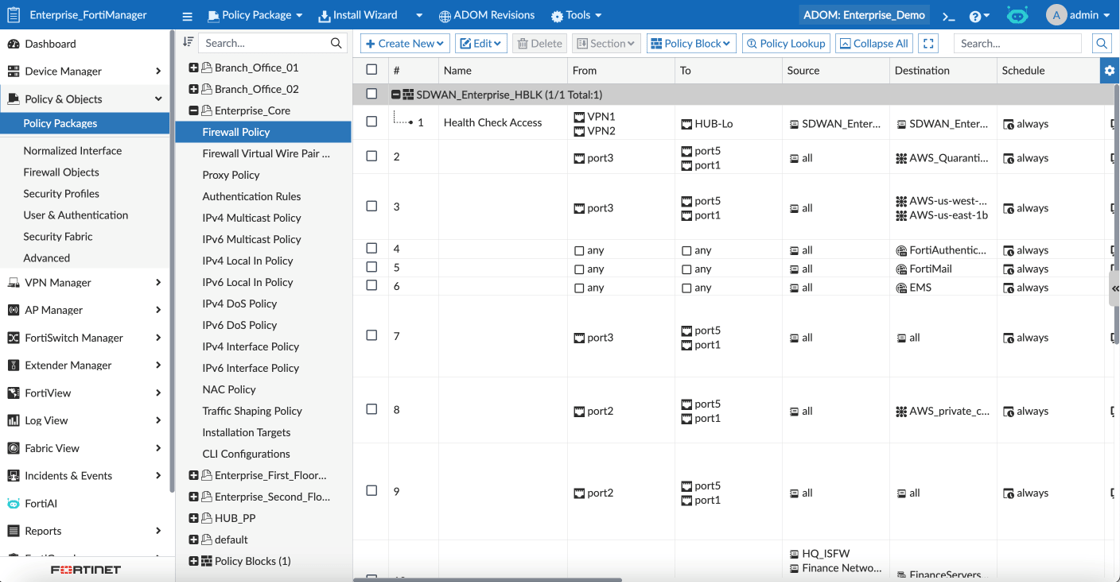The height and width of the screenshot is (582, 1120).
Task: Click the AWS-us-east-1b destination entry
Action: click(942, 216)
